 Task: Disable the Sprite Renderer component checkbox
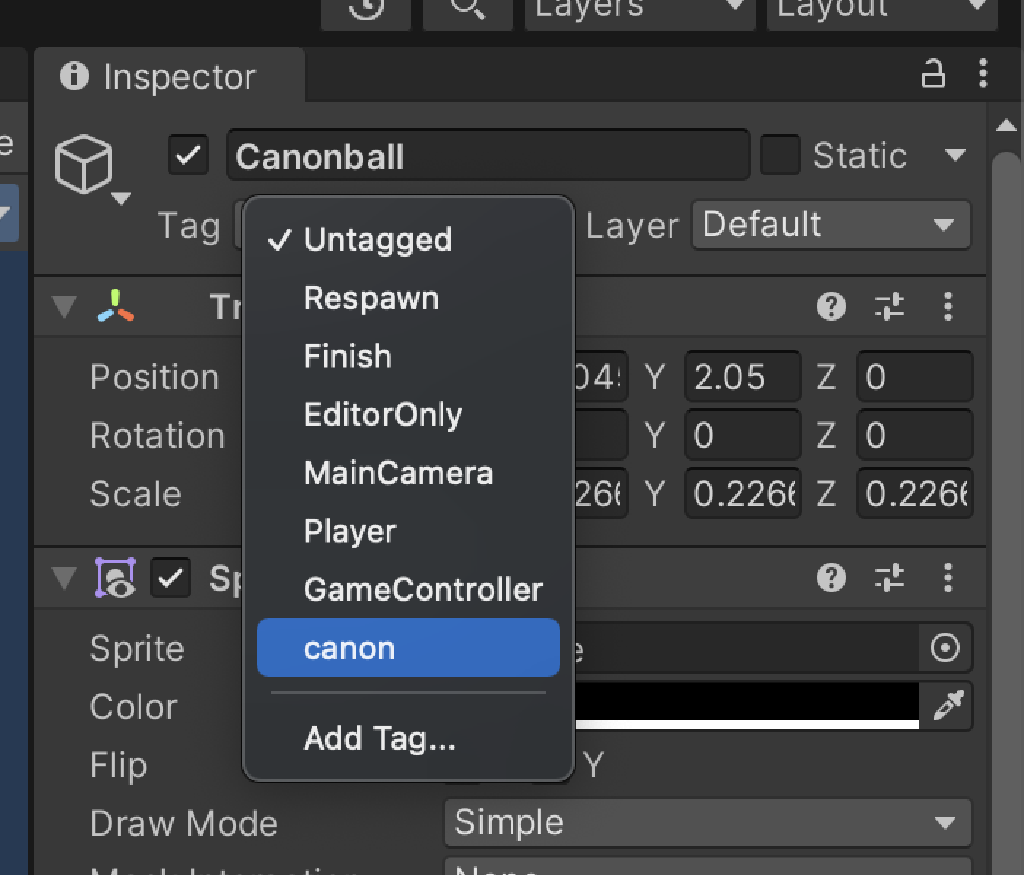click(170, 578)
